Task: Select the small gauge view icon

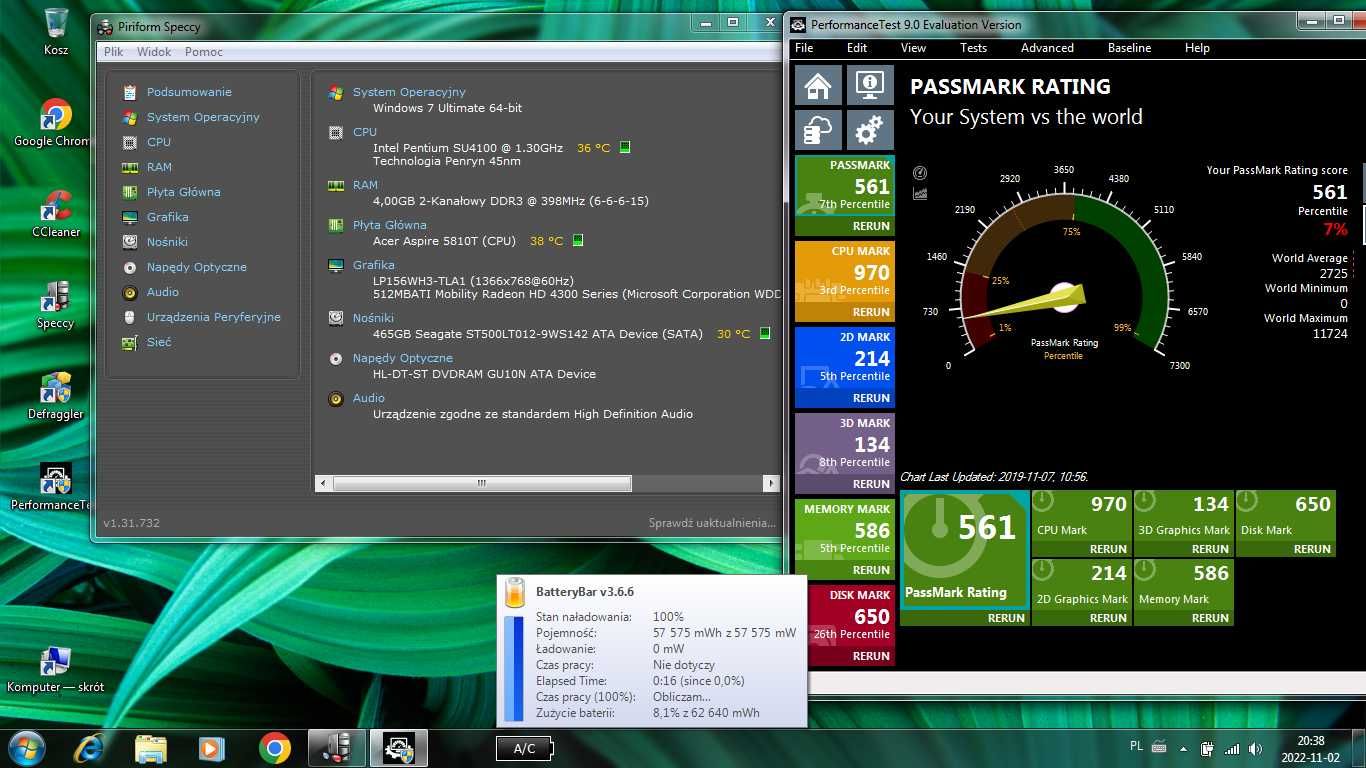Action: [920, 173]
